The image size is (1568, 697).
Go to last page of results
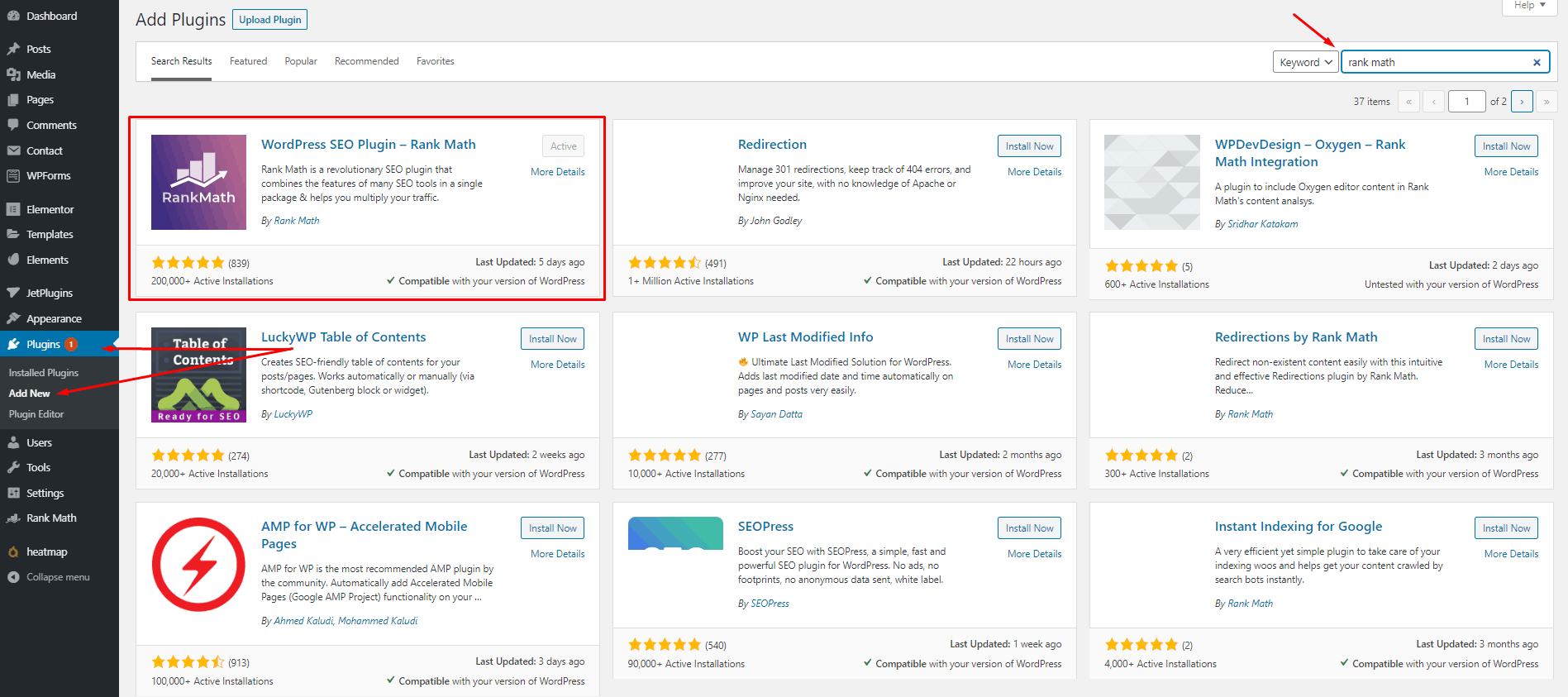pos(1547,102)
